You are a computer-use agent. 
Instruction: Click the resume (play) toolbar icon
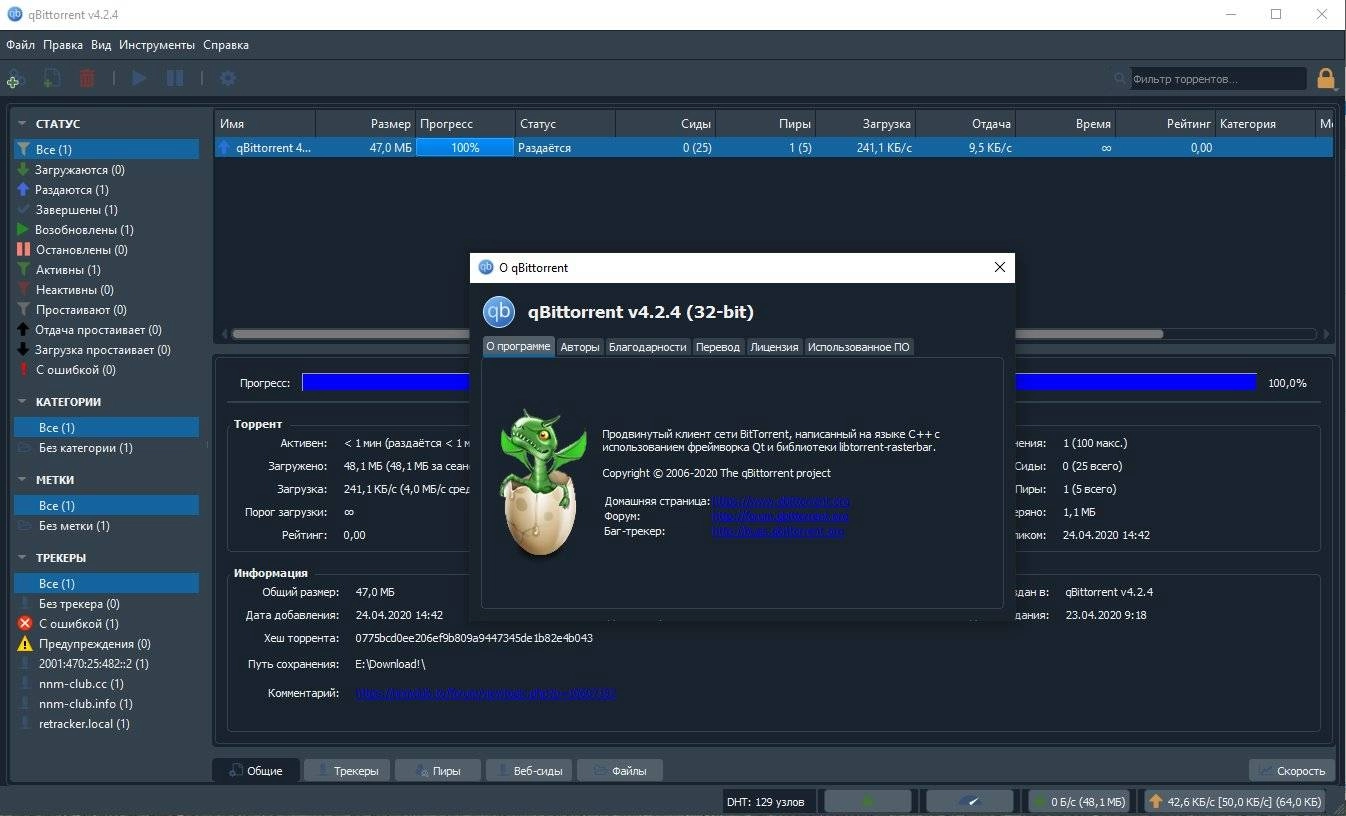(x=140, y=78)
